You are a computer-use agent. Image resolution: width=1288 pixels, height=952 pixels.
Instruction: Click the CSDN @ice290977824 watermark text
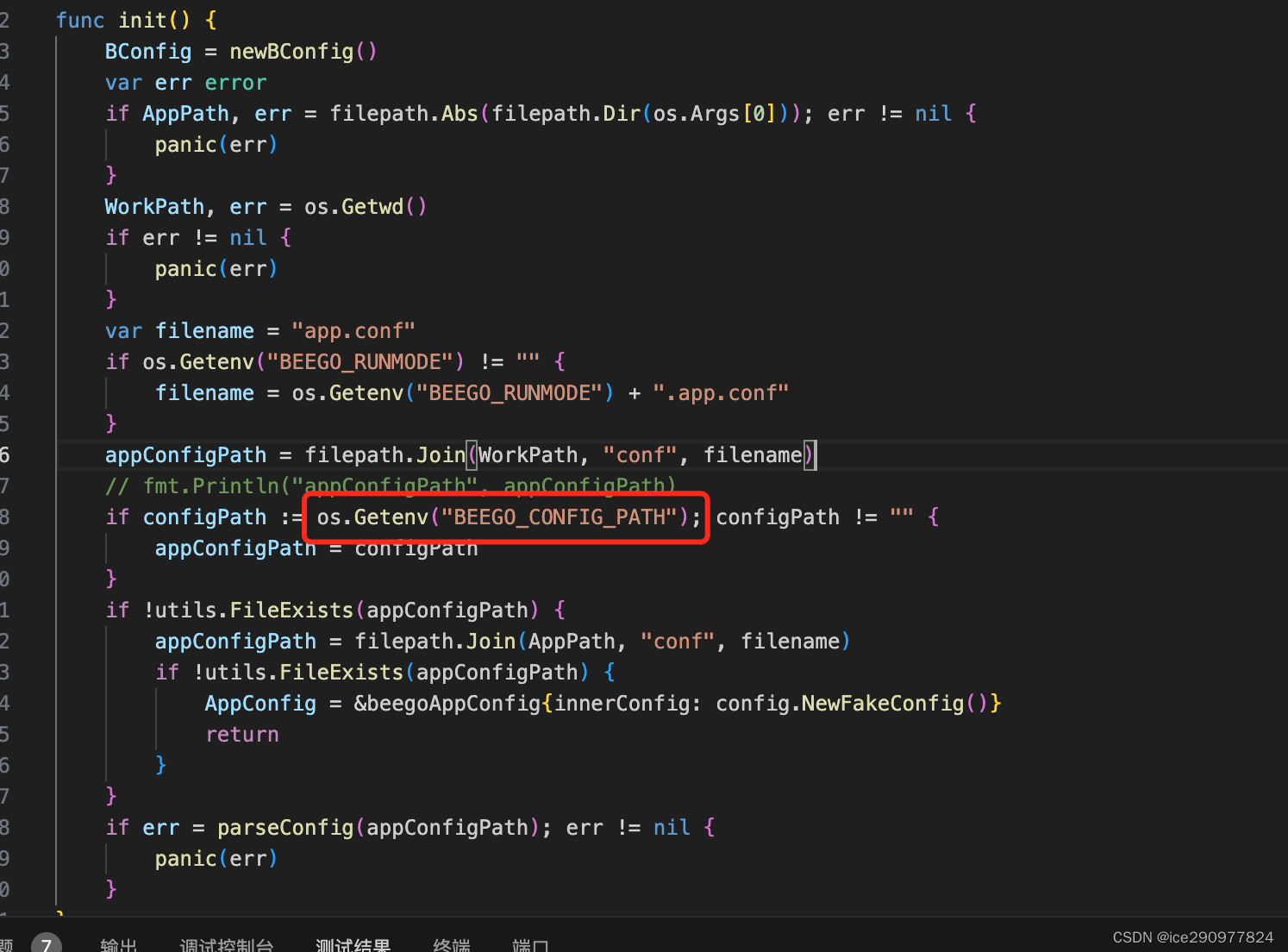coord(1192,937)
